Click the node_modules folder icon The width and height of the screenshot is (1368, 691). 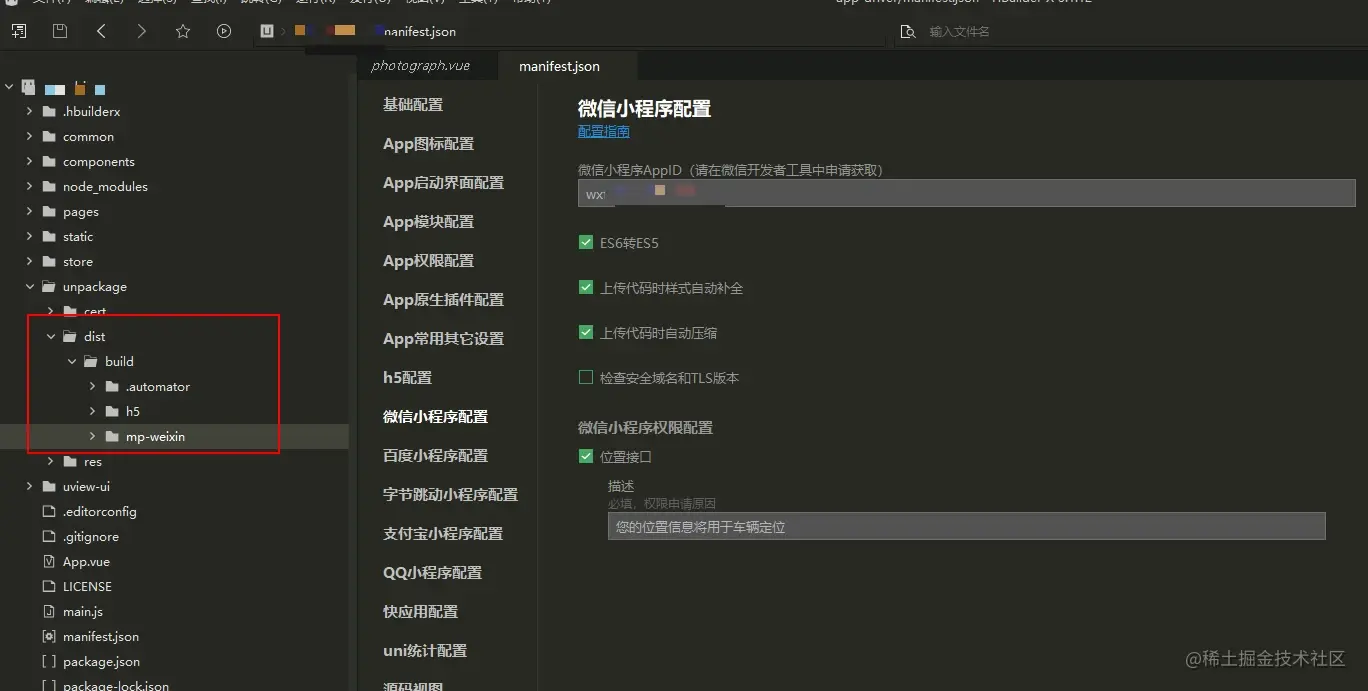49,186
